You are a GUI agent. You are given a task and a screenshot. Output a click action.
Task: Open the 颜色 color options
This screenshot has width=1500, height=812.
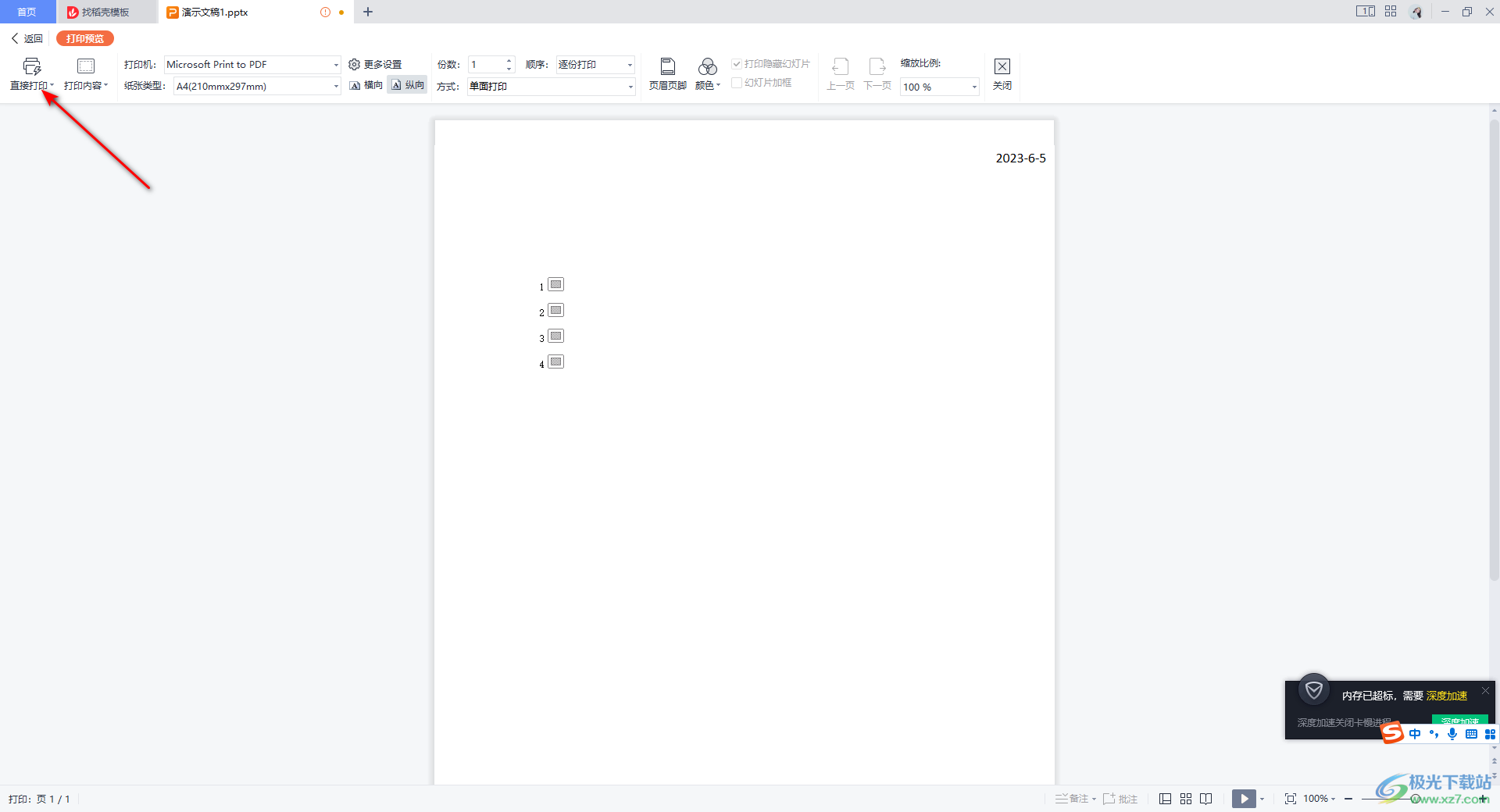tap(708, 75)
